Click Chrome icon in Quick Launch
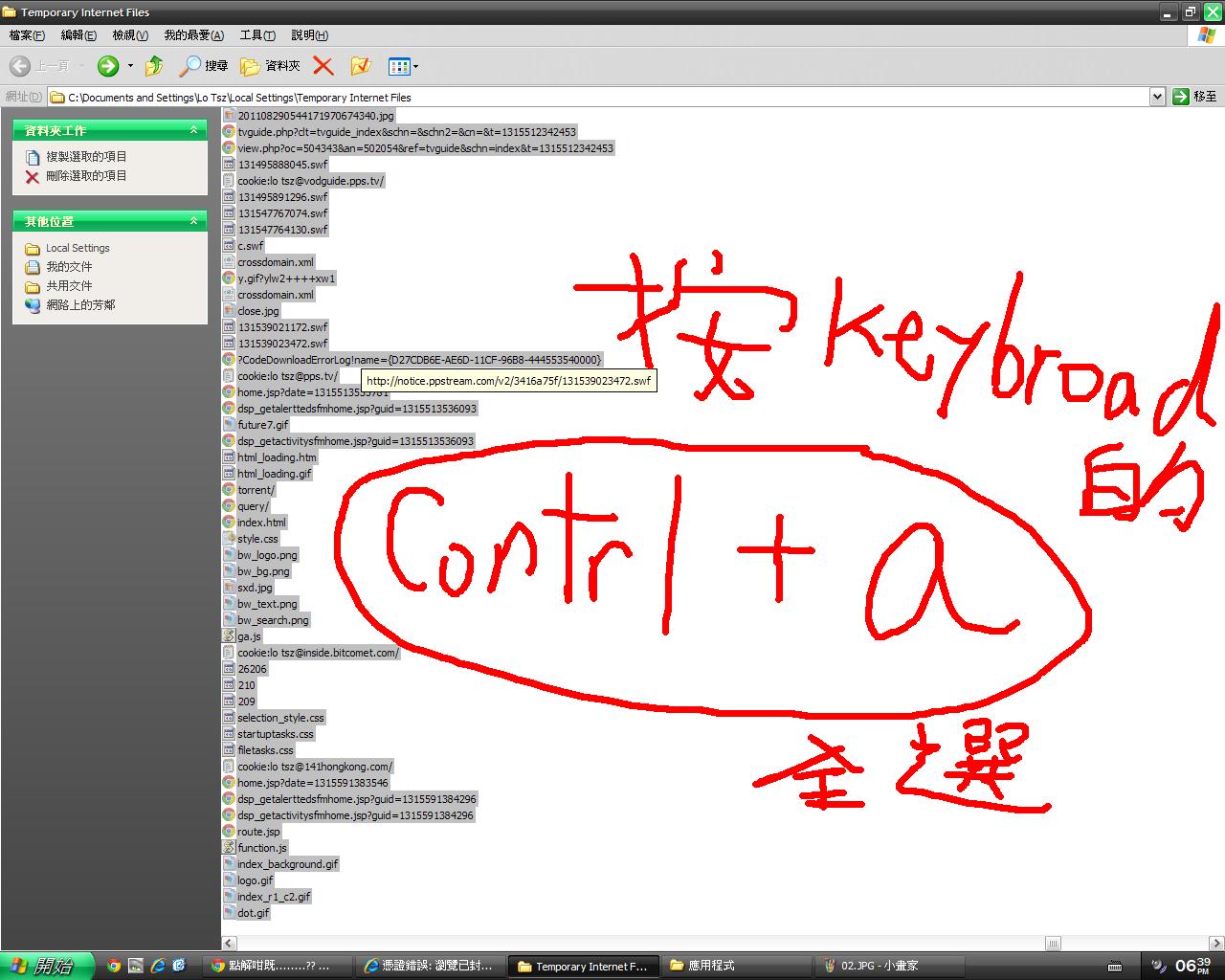This screenshot has height=980, width=1225. click(x=114, y=966)
